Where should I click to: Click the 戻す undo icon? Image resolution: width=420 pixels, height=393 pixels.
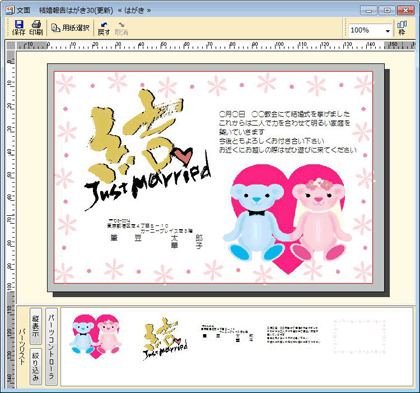pos(104,28)
